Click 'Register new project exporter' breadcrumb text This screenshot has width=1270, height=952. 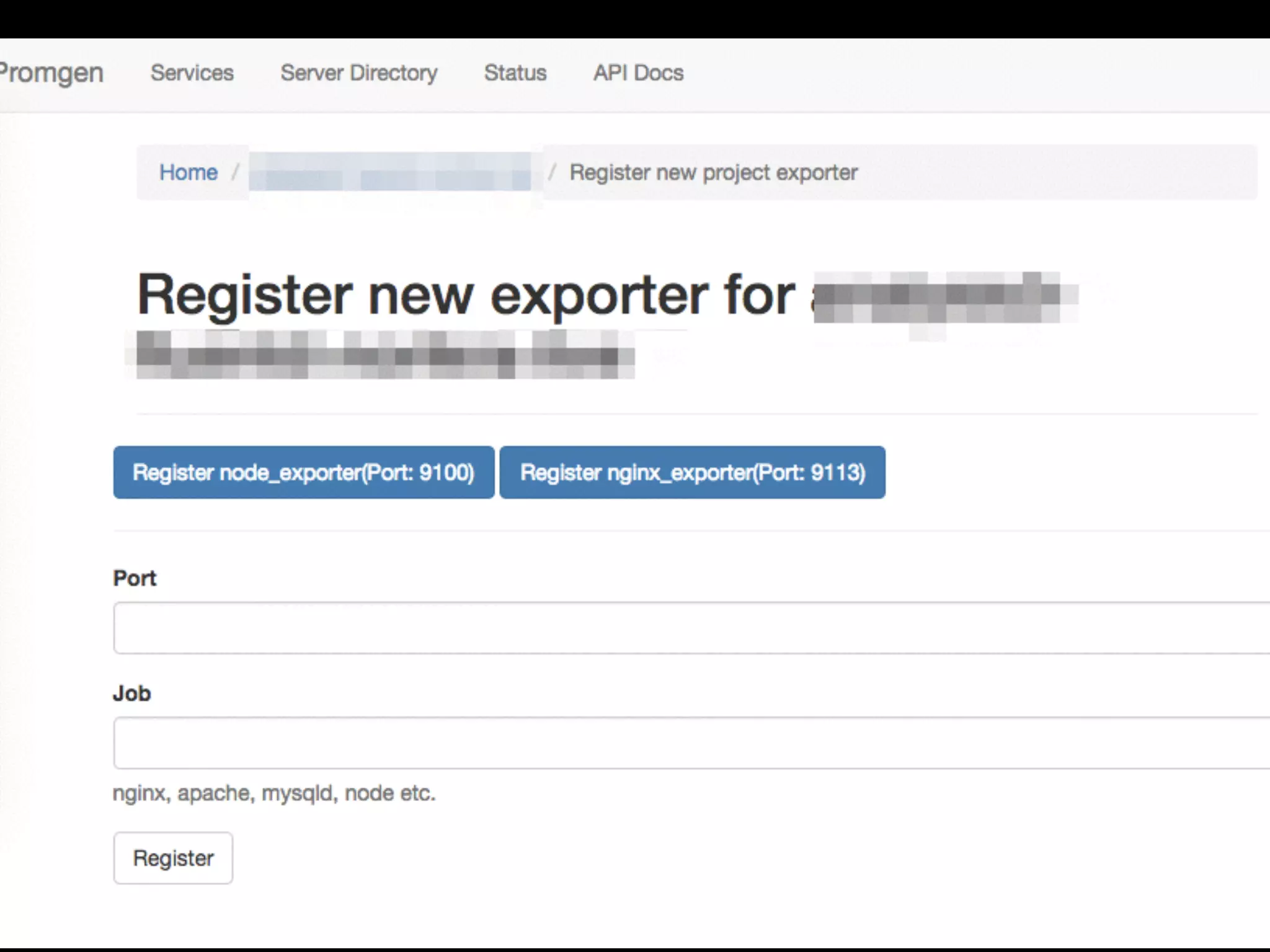coord(714,172)
